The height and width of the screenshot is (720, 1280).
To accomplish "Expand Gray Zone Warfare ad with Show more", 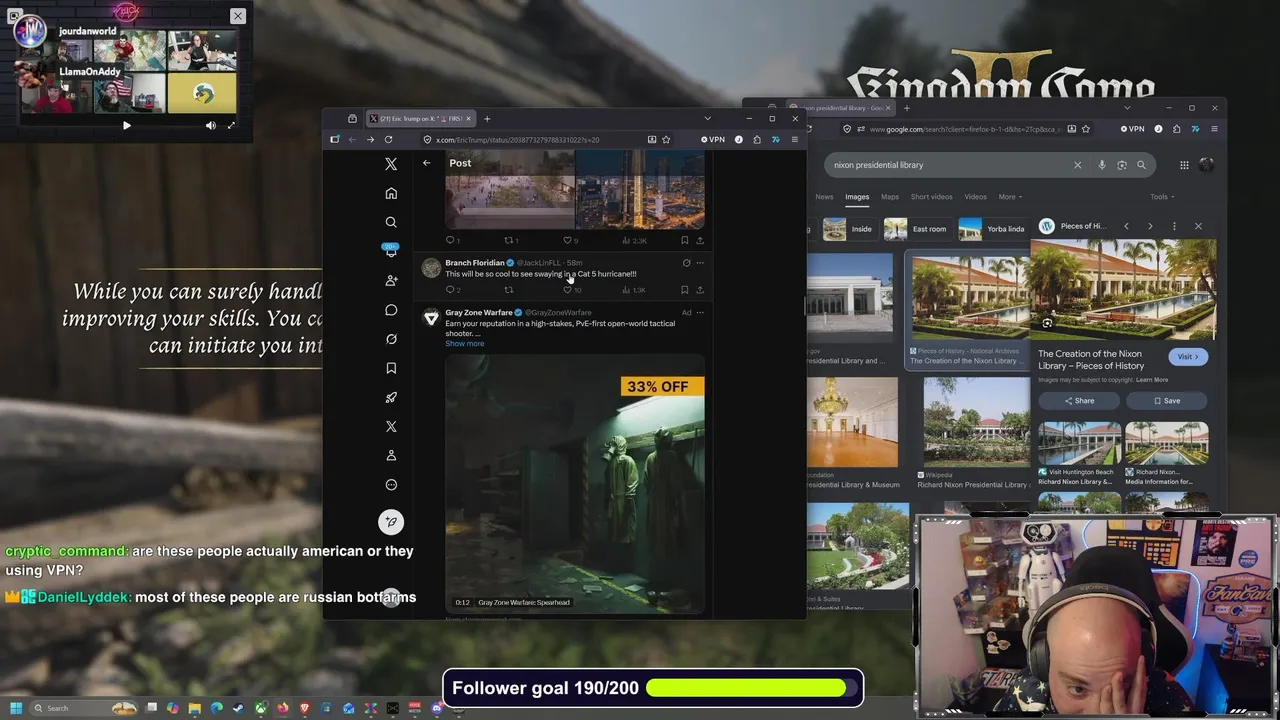I will click(464, 344).
